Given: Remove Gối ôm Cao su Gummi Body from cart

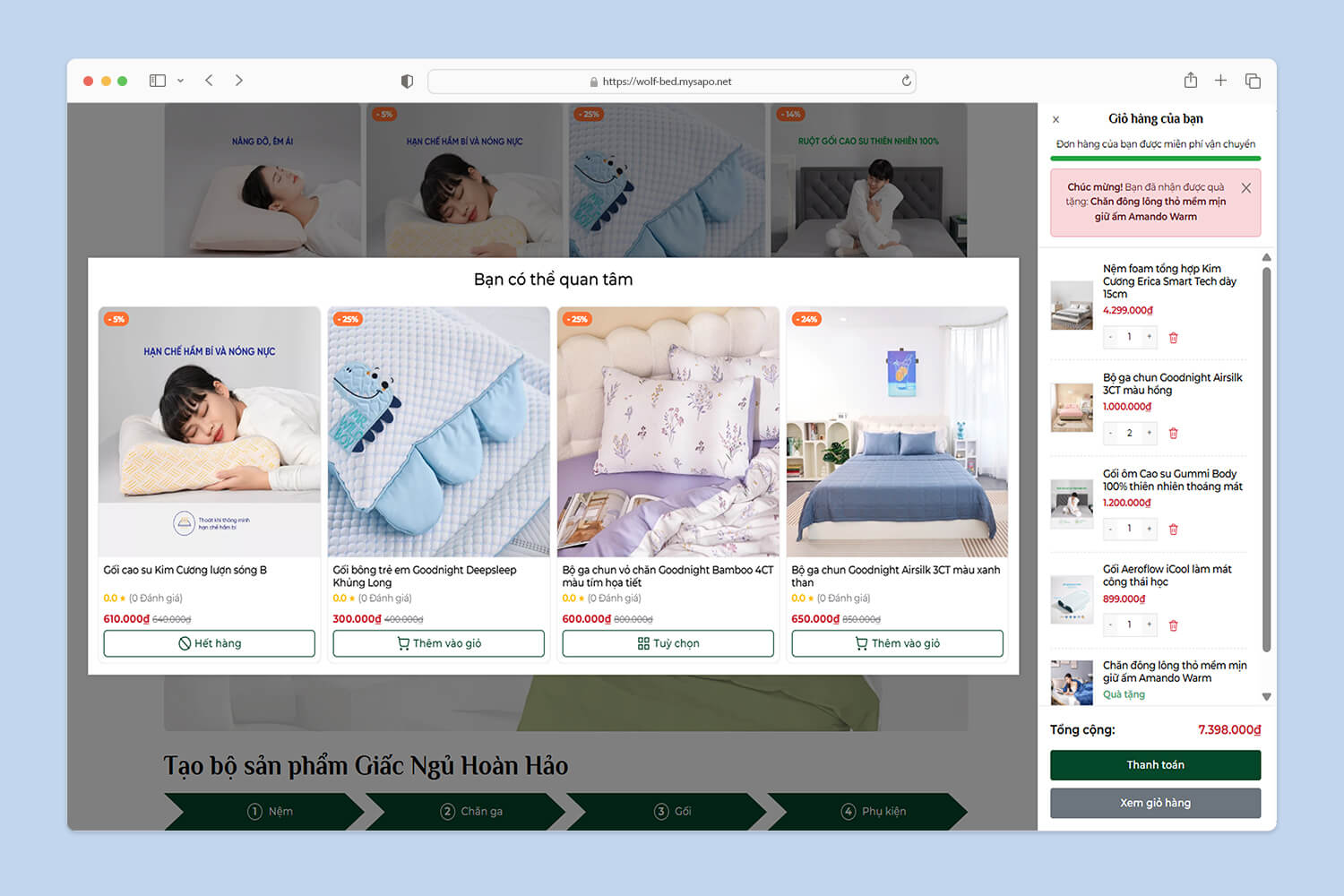Looking at the screenshot, I should click(x=1173, y=530).
